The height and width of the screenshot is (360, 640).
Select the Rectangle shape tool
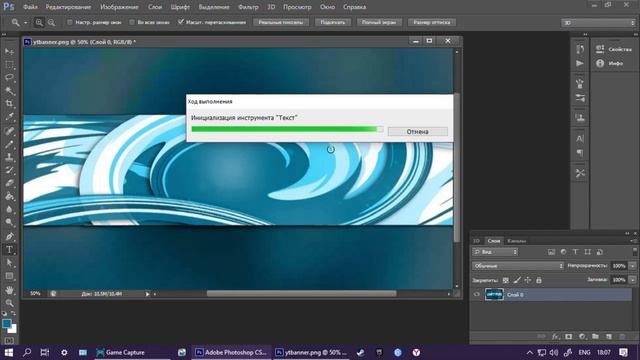click(9, 276)
